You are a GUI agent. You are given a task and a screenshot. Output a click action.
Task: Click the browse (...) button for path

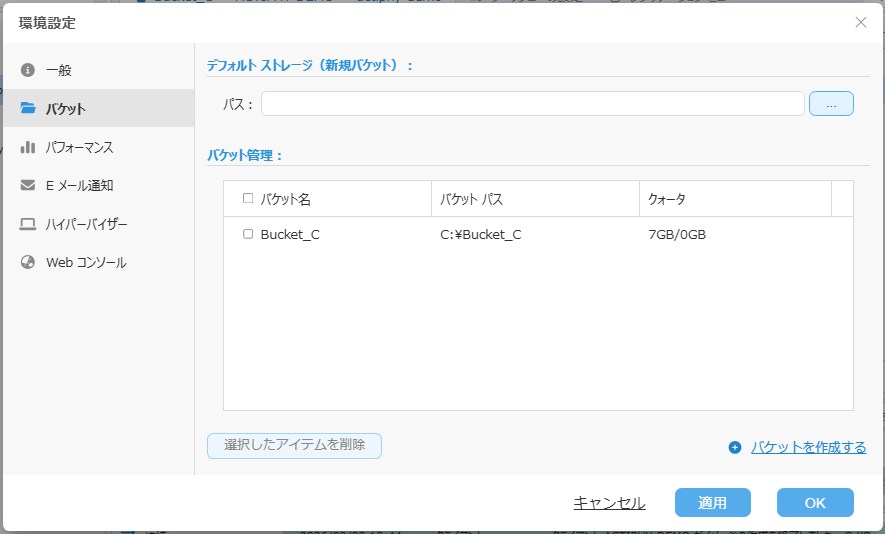click(x=831, y=104)
